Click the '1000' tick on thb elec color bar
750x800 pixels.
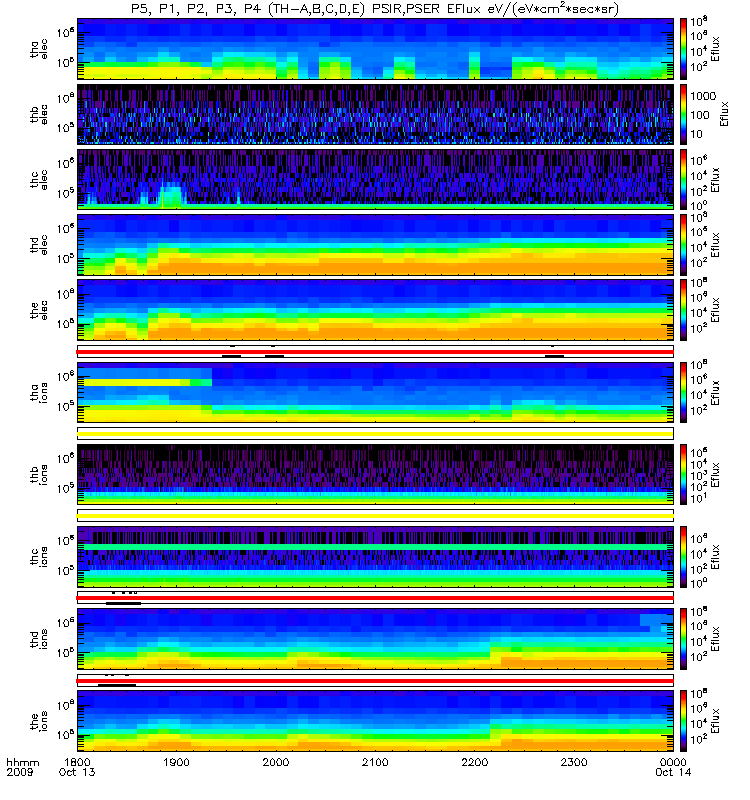[704, 96]
